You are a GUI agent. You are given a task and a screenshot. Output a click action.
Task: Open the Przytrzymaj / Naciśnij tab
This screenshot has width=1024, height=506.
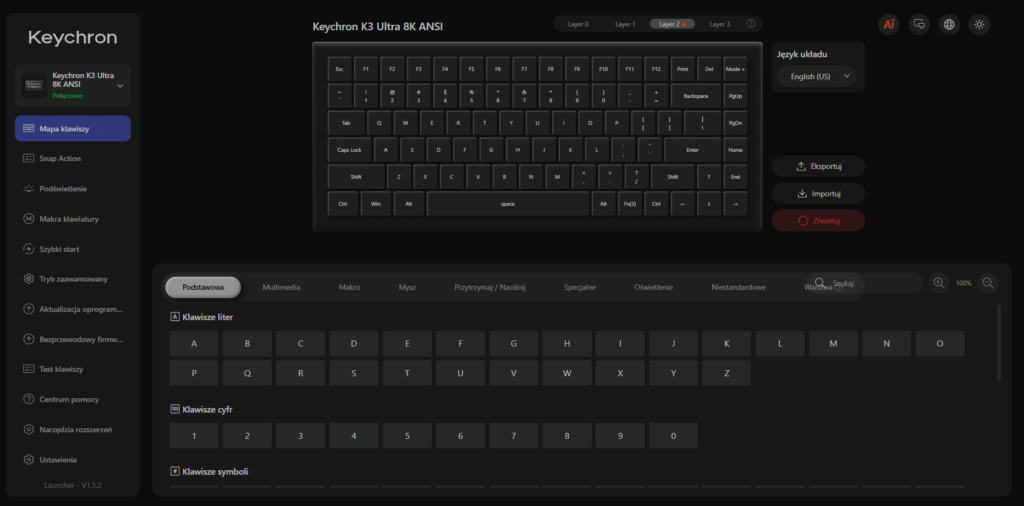tap(490, 287)
